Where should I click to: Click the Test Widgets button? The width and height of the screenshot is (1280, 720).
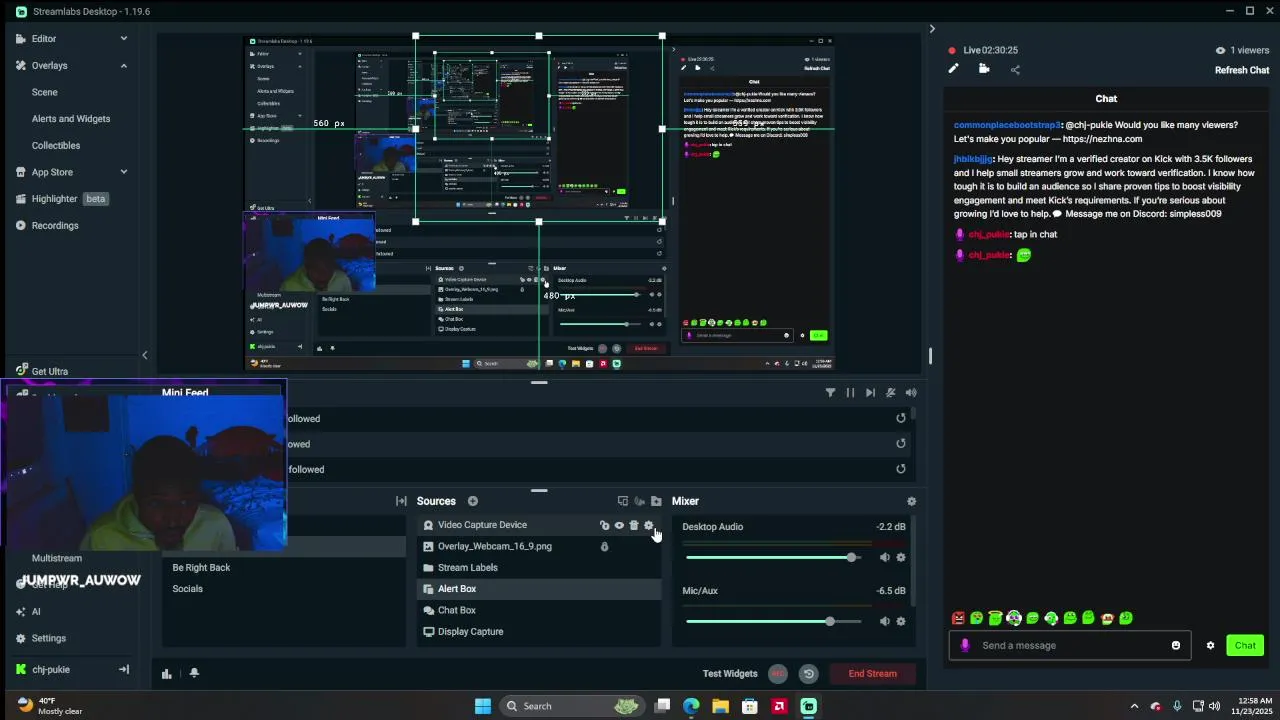click(730, 673)
